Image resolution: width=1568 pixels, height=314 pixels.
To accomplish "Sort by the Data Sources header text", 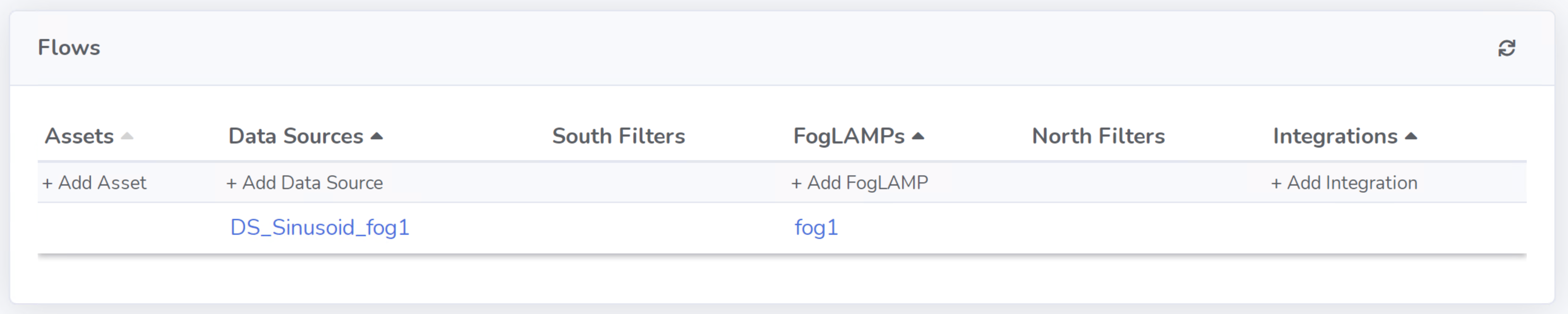I will [x=296, y=136].
